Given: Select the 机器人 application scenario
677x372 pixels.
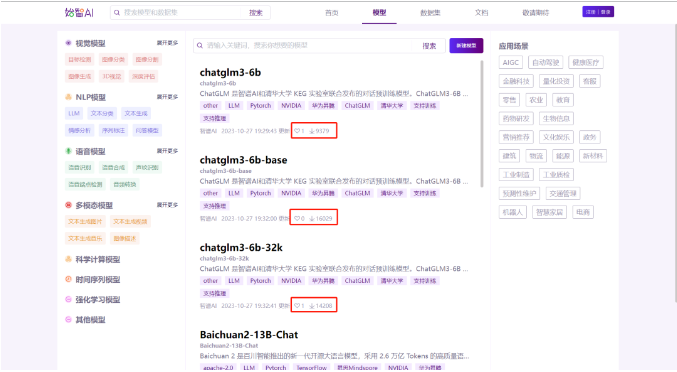Looking at the screenshot, I should pyautogui.click(x=512, y=212).
